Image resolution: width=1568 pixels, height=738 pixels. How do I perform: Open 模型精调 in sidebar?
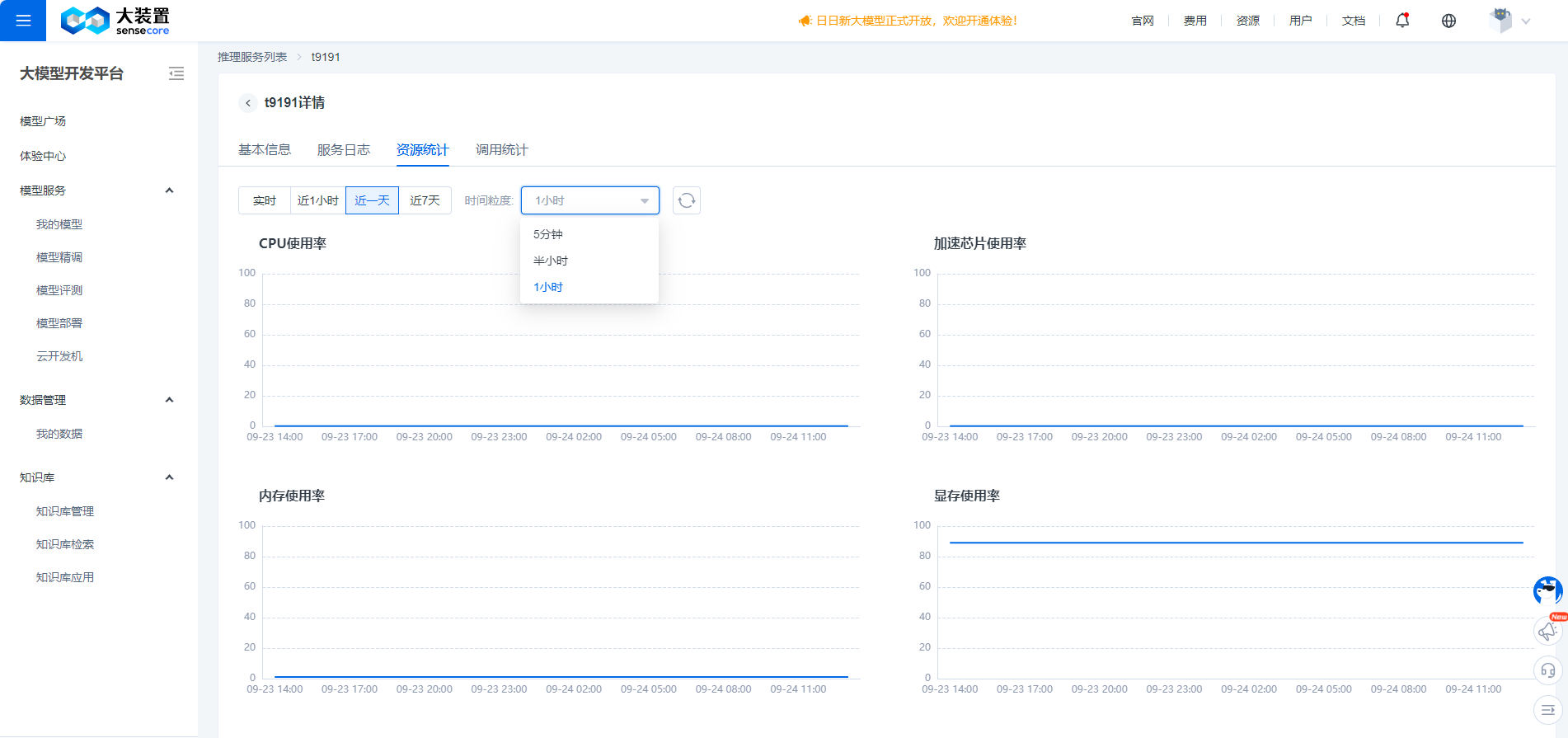point(59,257)
